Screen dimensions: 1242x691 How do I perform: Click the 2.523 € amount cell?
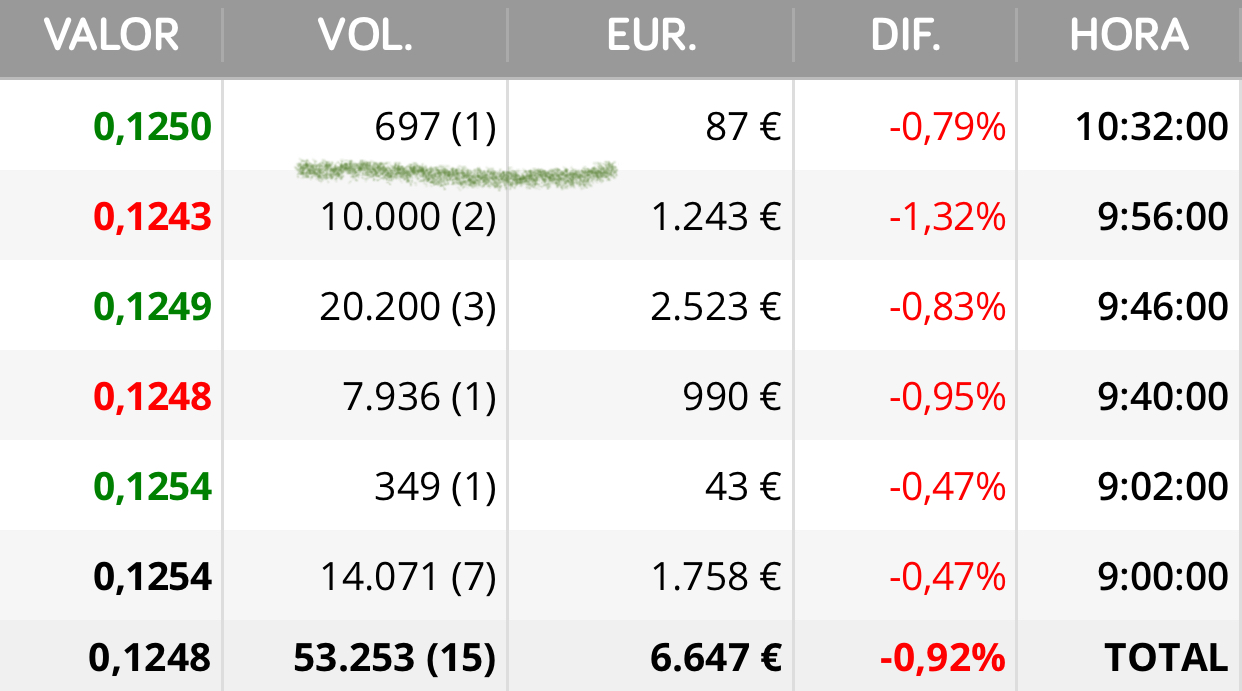tap(716, 307)
